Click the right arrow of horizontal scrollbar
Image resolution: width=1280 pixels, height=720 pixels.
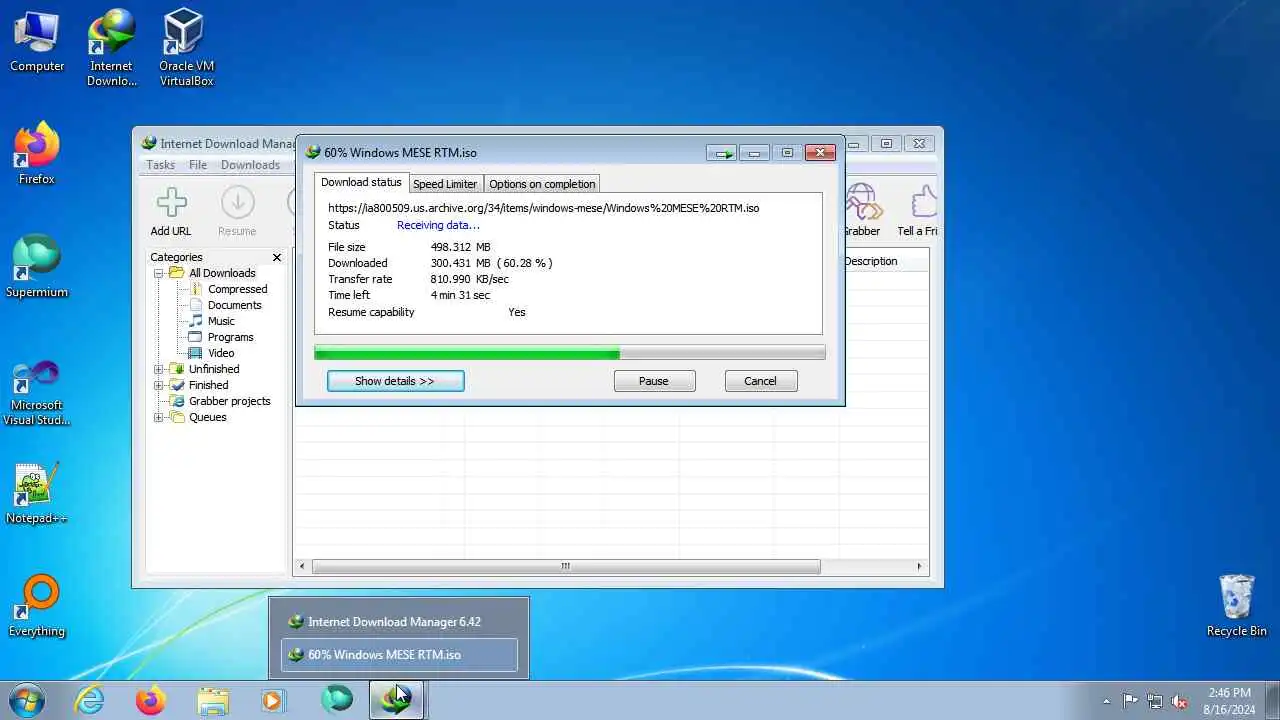pyautogui.click(x=920, y=566)
